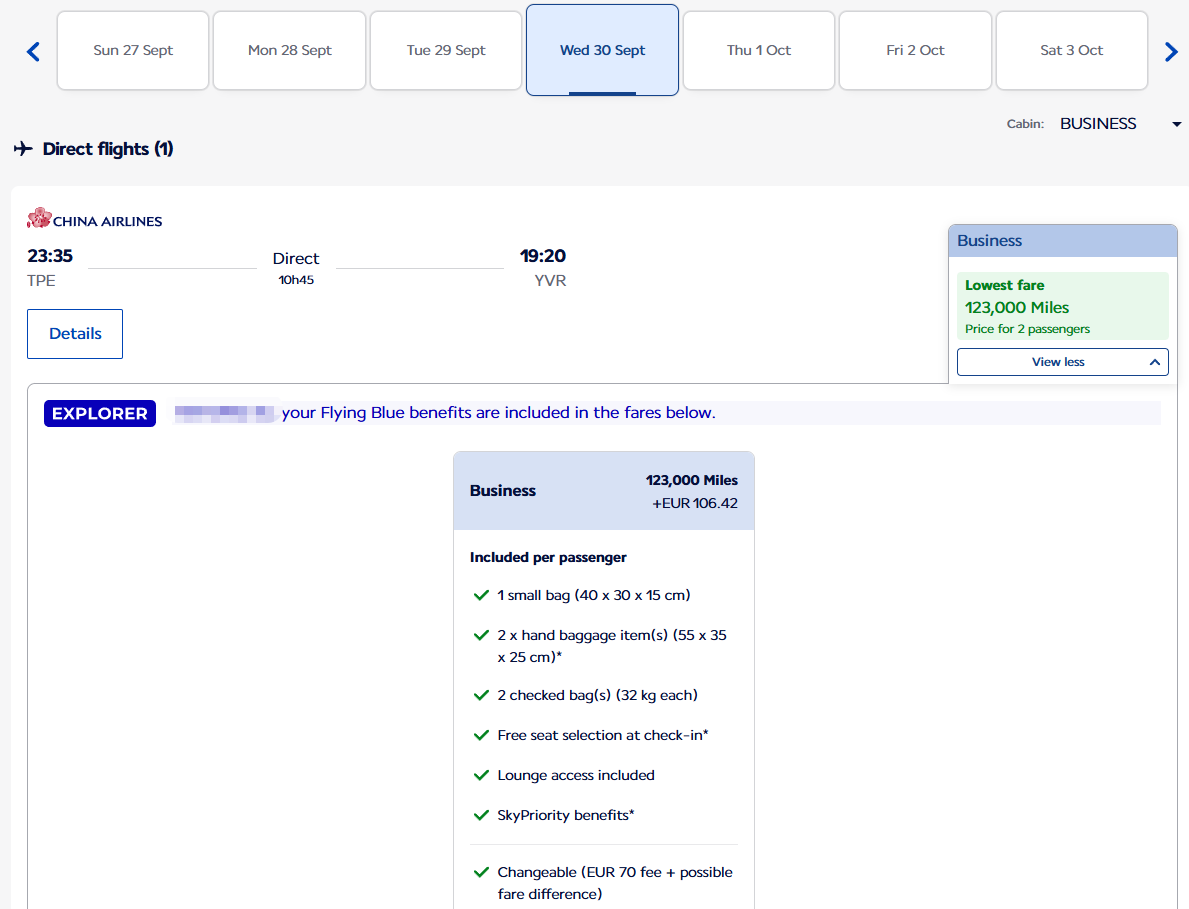Image resolution: width=1189 pixels, height=909 pixels.
Task: Click the checkmark beside SkyPriority benefits
Action: click(x=481, y=815)
